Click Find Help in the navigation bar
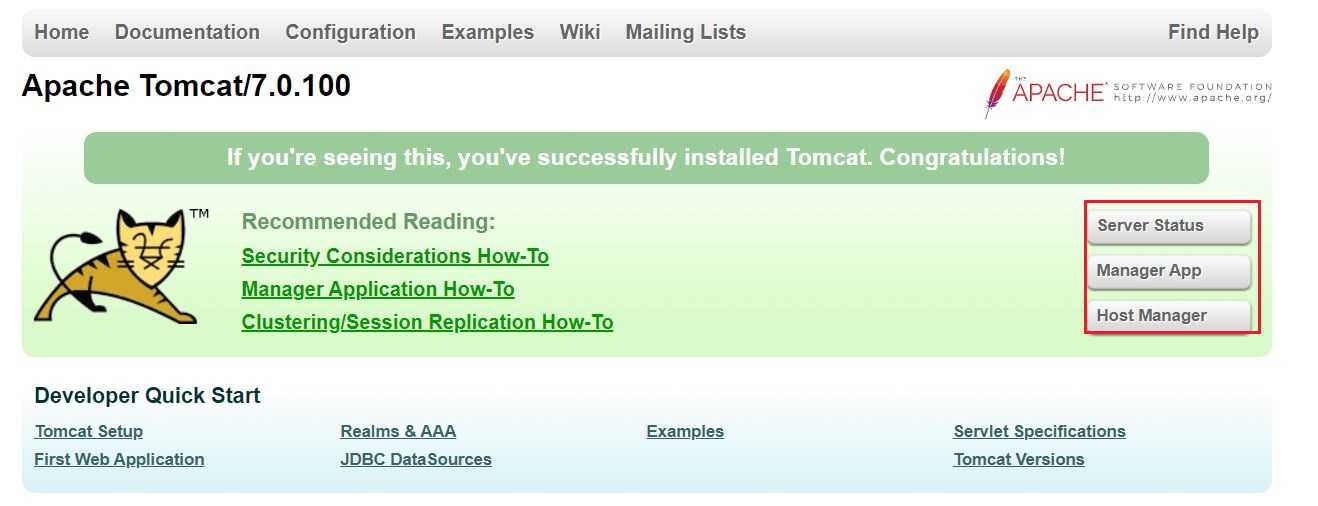Screen dimensions: 1318x506 pyautogui.click(x=1213, y=32)
